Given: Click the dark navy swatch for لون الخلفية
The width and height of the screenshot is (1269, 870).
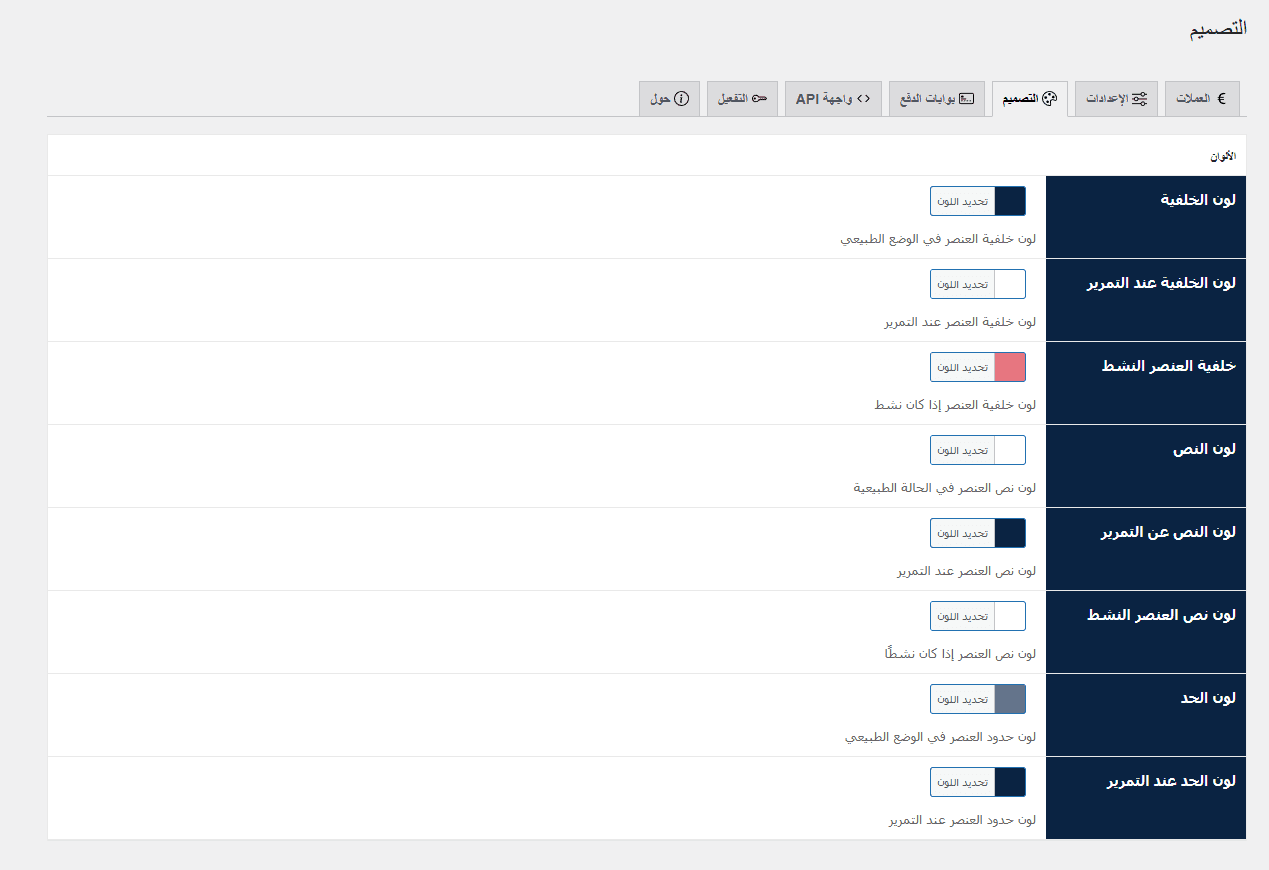Looking at the screenshot, I should pyautogui.click(x=1010, y=201).
